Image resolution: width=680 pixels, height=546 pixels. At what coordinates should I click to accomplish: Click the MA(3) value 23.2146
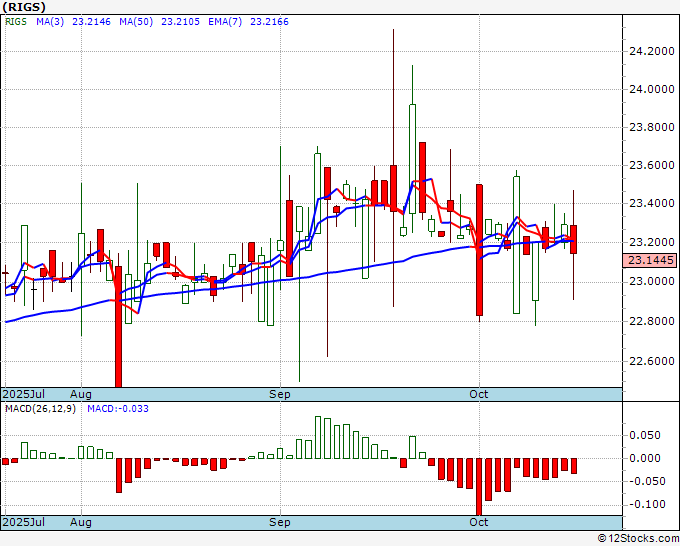pos(91,22)
